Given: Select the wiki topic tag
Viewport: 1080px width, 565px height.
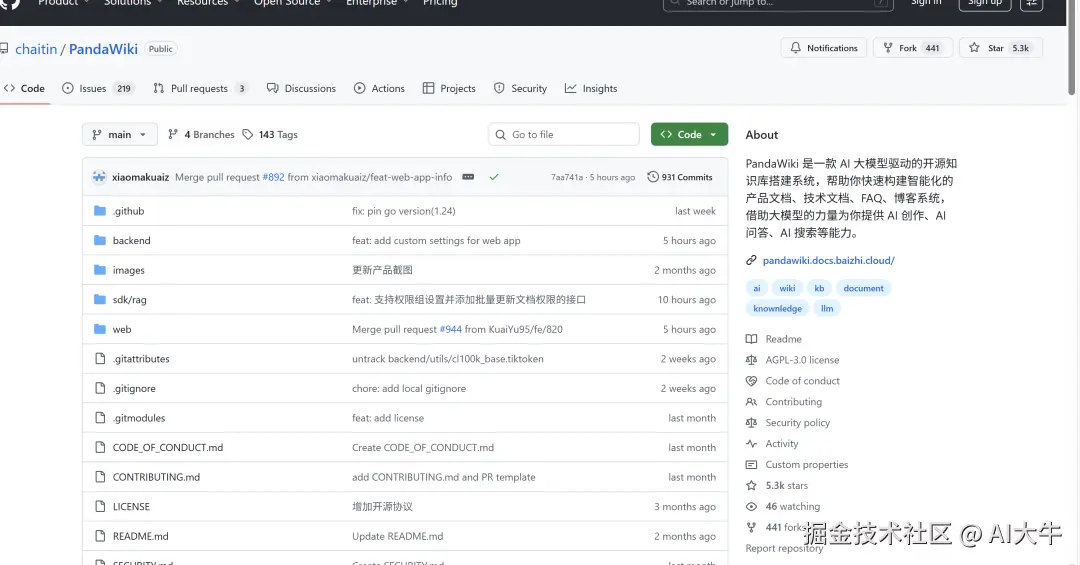Looking at the screenshot, I should click(x=787, y=288).
